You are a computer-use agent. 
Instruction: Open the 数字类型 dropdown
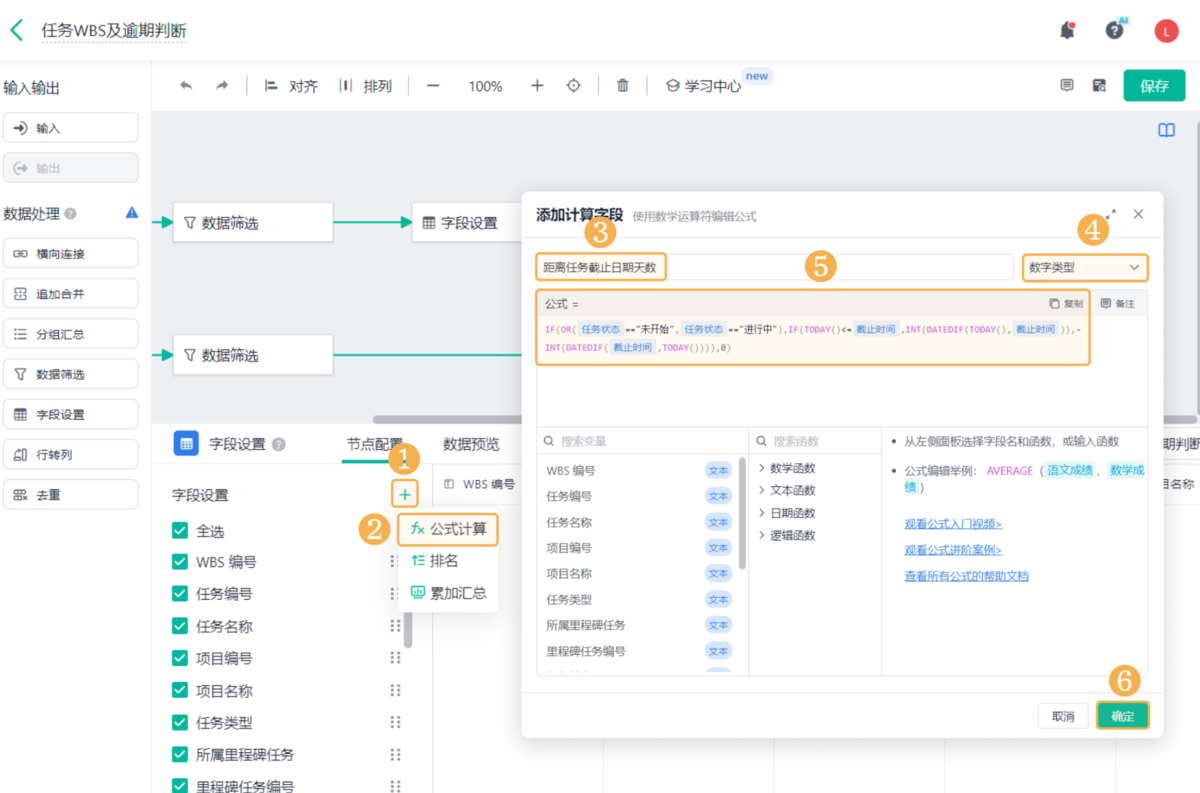pyautogui.click(x=1084, y=267)
